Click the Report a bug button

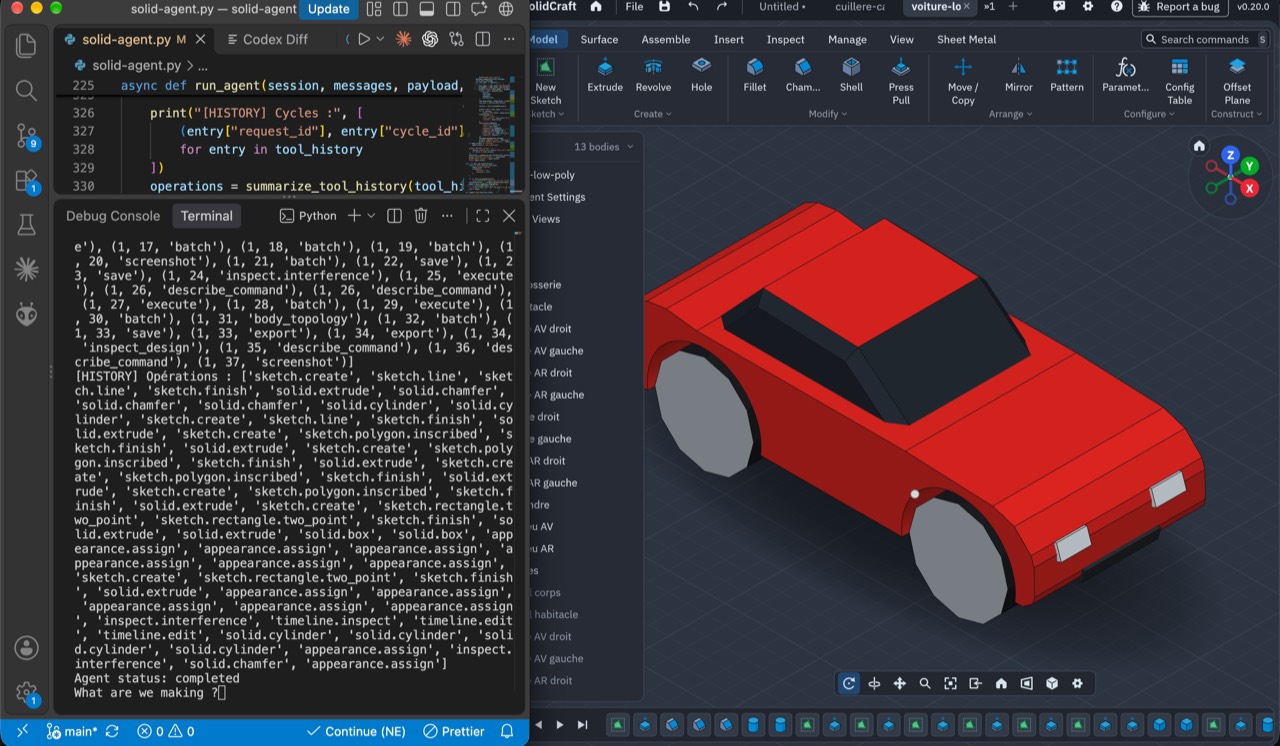(1180, 7)
